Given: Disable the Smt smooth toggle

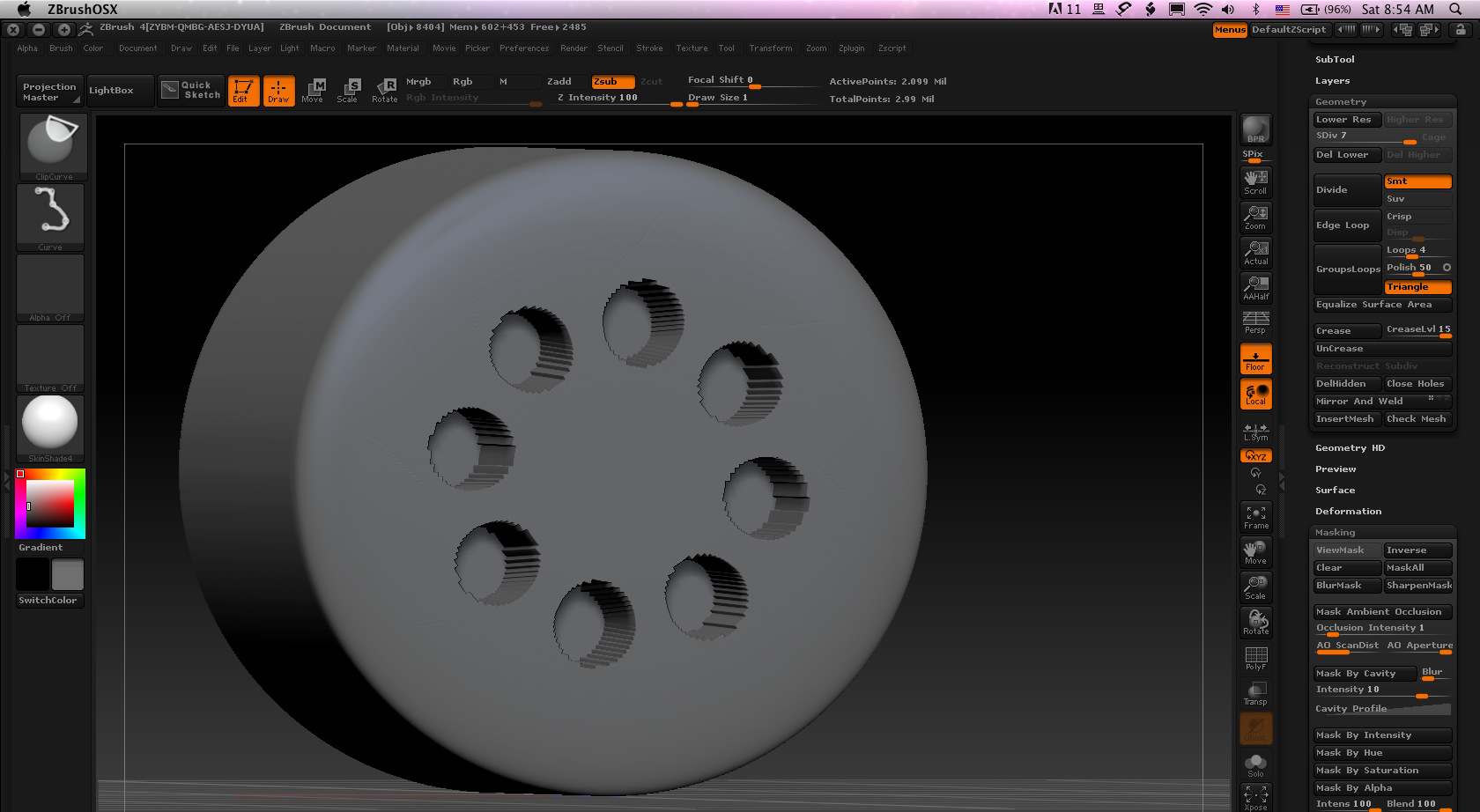Looking at the screenshot, I should pos(1417,181).
